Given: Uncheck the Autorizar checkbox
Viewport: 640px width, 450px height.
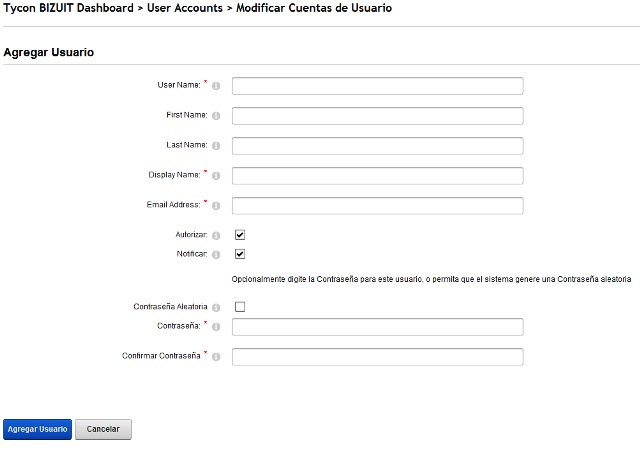Looking at the screenshot, I should point(240,235).
